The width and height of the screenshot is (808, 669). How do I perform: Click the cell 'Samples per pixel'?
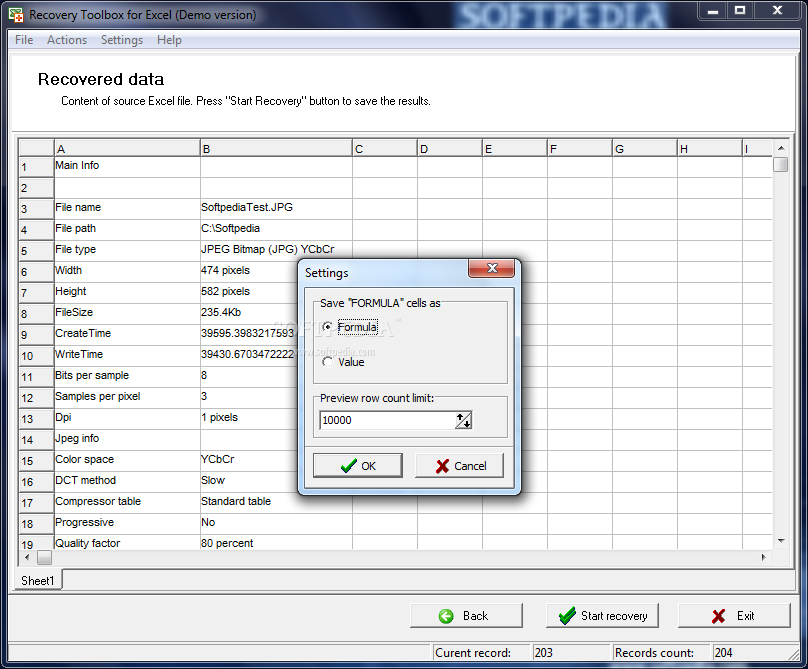[x=127, y=396]
